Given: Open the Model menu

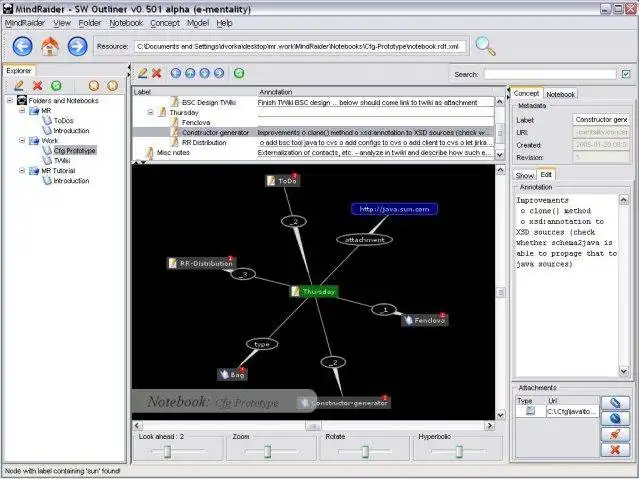Looking at the screenshot, I should [x=198, y=23].
